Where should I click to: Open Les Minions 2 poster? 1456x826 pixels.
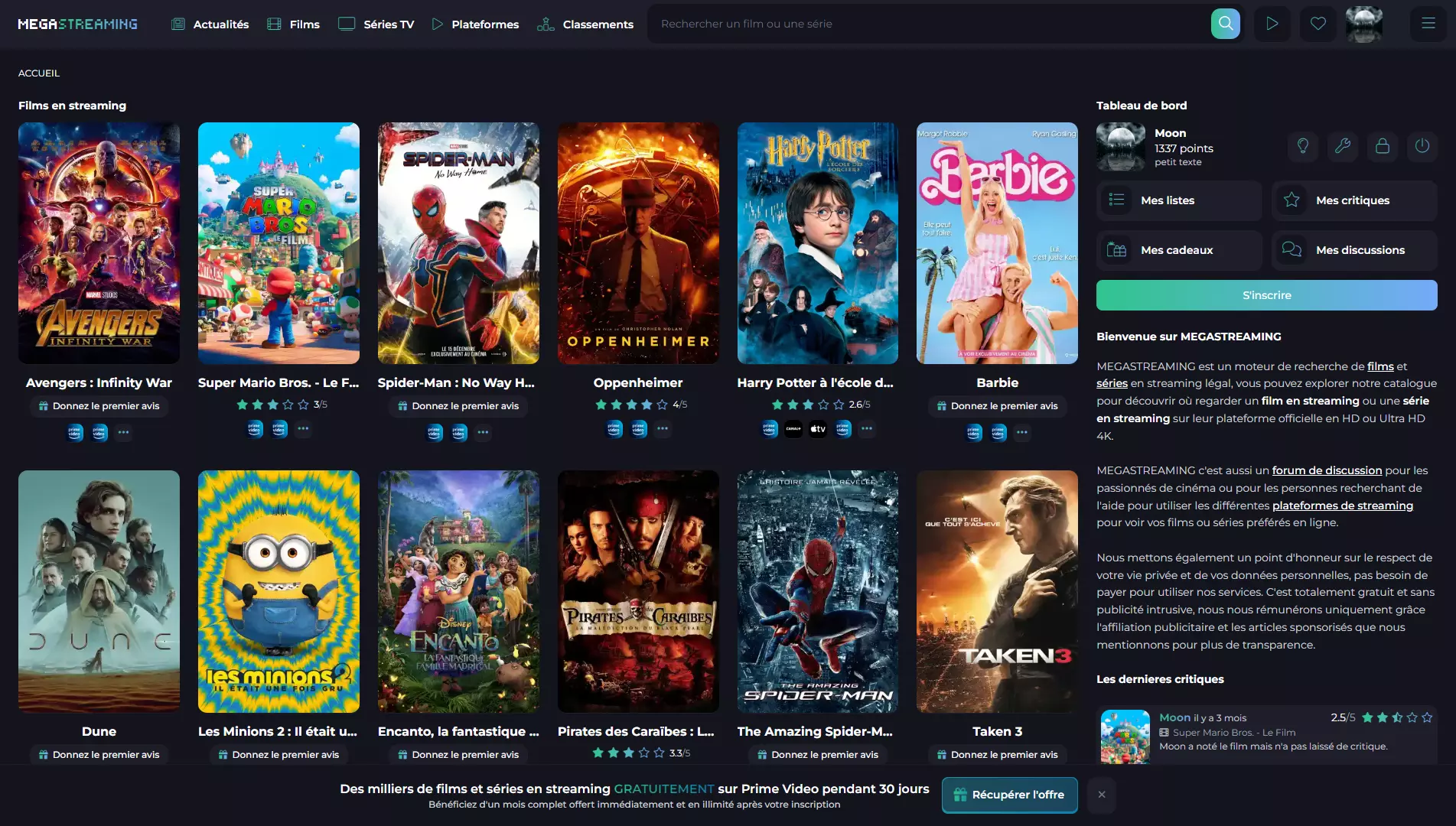tap(278, 591)
